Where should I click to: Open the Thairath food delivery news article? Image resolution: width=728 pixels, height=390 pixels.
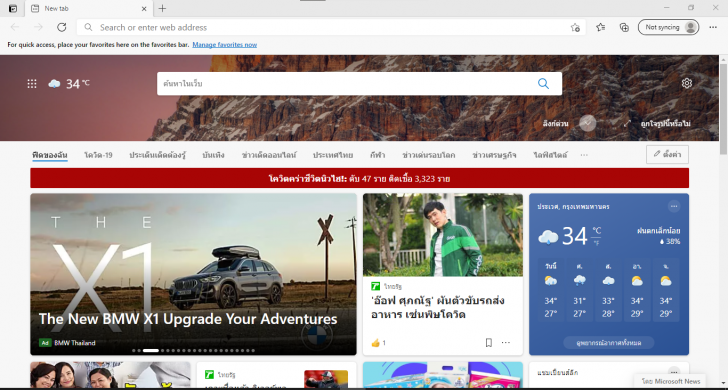[442, 274]
